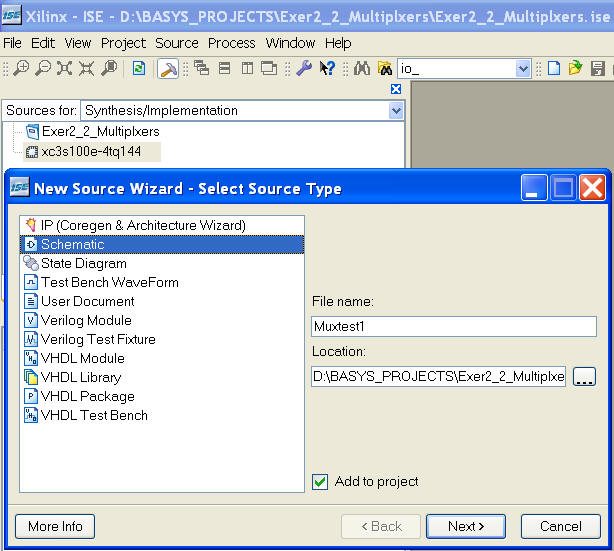Screen dimensions: 614x551
Task: Click the zoom out magnifier icon
Action: pyautogui.click(x=43, y=68)
